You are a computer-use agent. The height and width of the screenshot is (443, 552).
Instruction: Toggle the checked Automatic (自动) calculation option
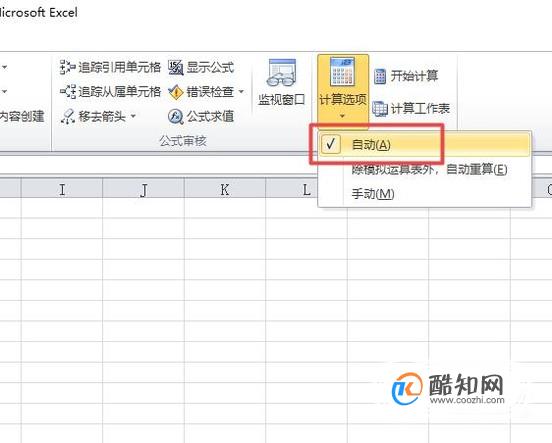click(424, 144)
